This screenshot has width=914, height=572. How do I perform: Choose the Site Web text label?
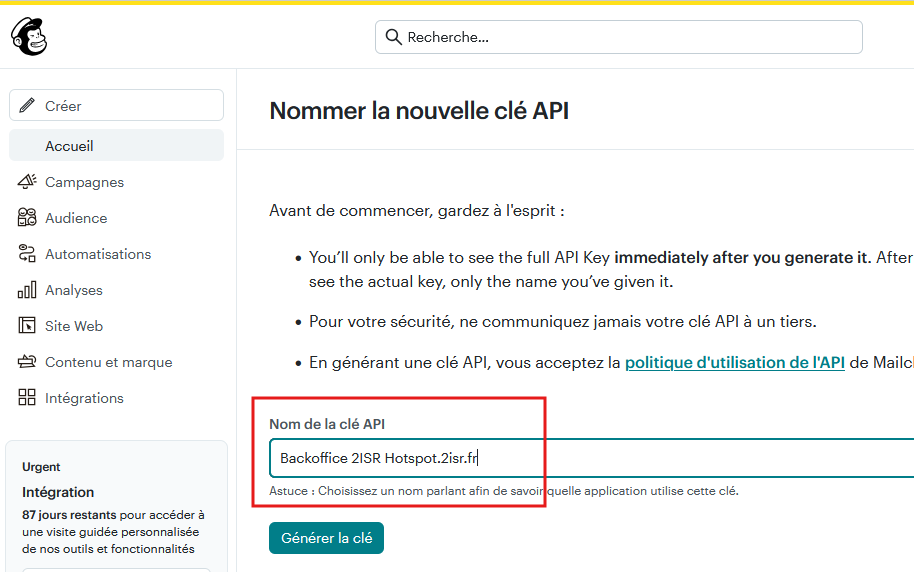(74, 326)
